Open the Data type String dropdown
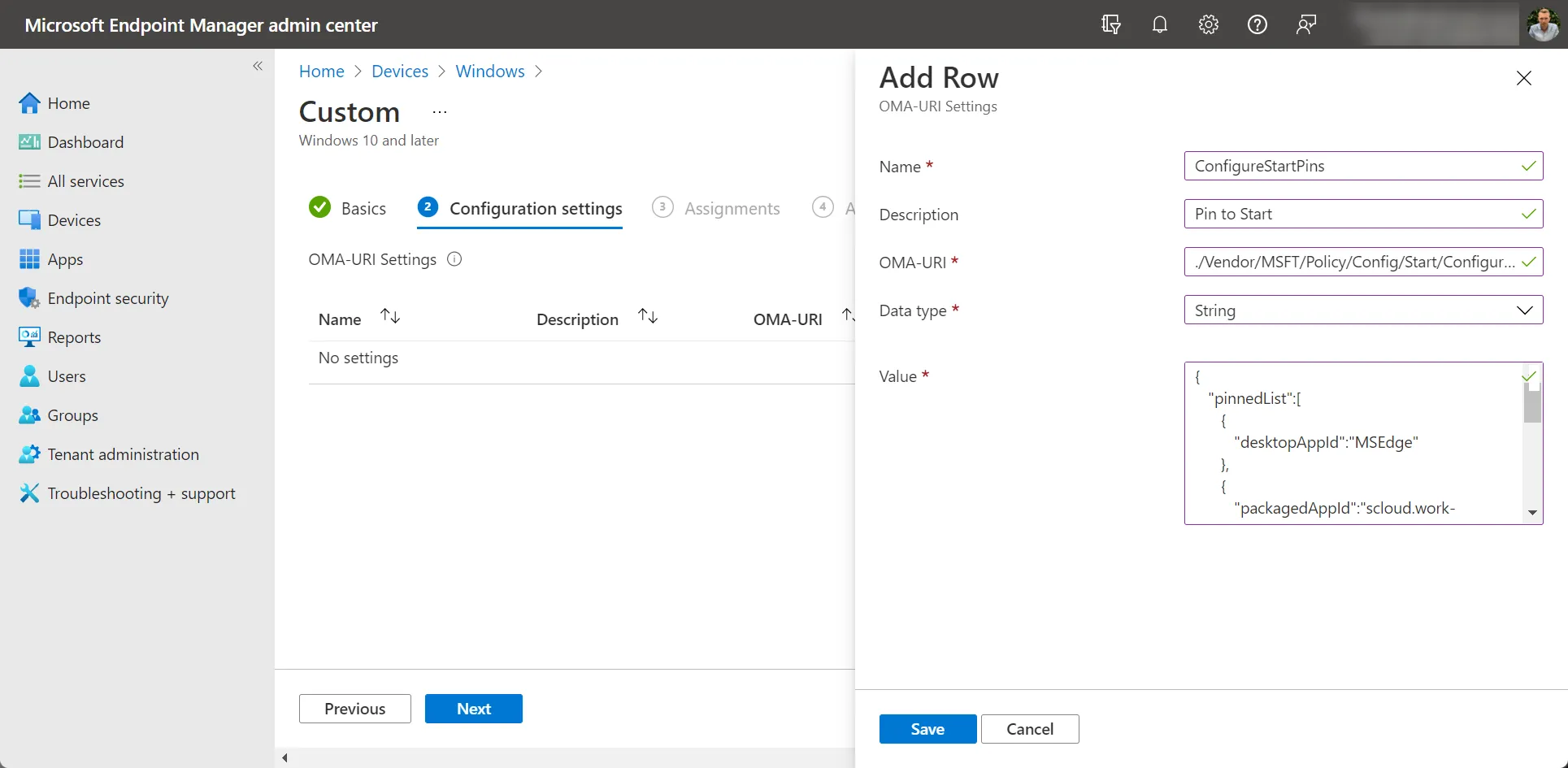The width and height of the screenshot is (1568, 768). (1364, 310)
